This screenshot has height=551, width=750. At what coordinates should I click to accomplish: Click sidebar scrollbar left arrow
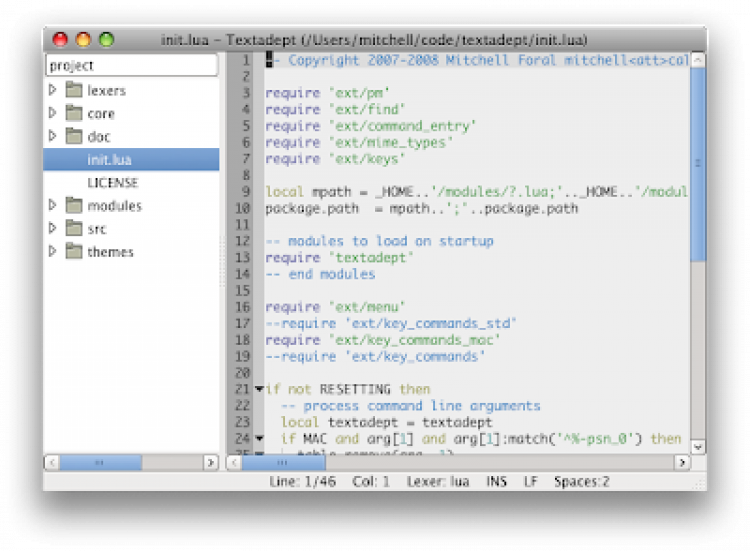(x=52, y=463)
